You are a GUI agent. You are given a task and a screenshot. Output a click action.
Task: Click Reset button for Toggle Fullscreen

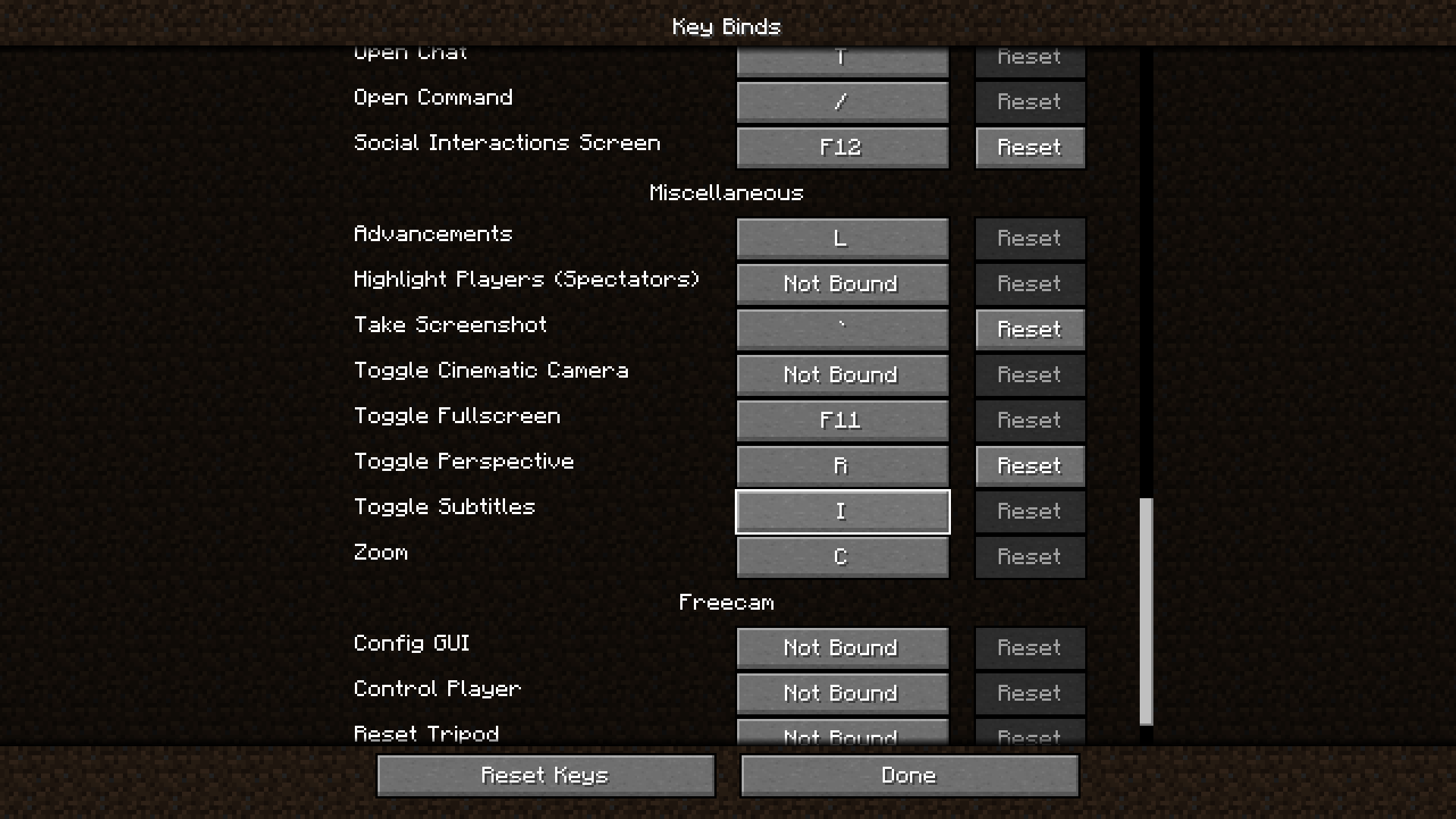pyautogui.click(x=1030, y=420)
